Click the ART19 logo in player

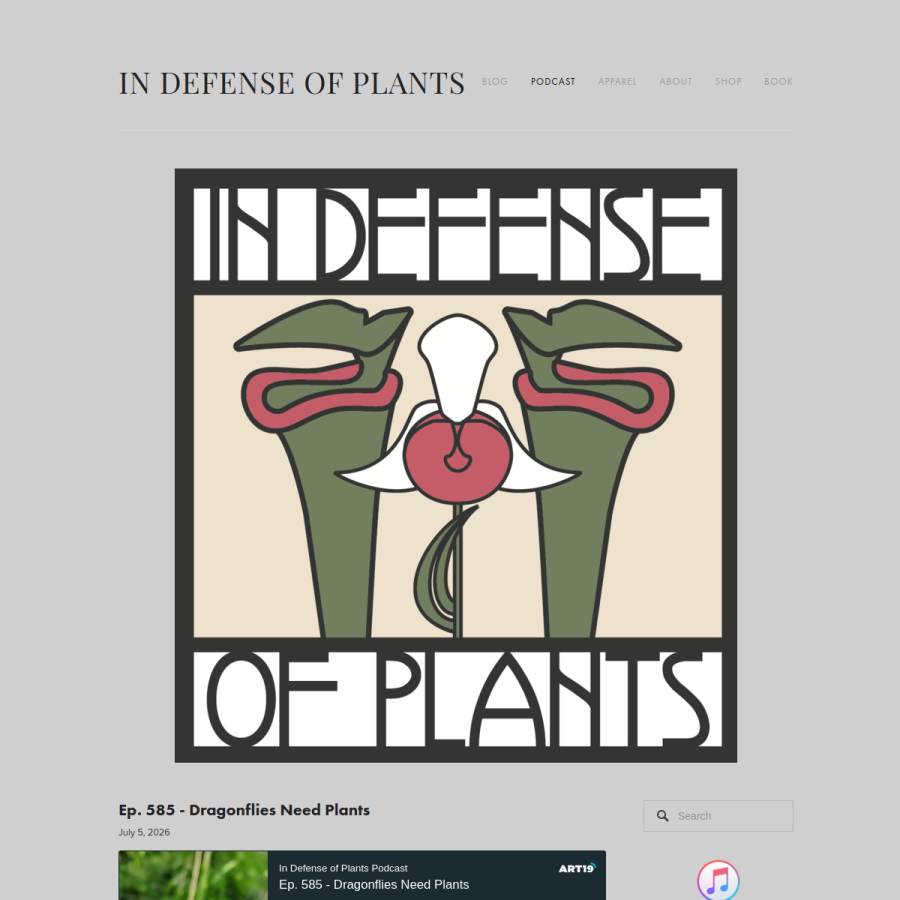(x=577, y=868)
